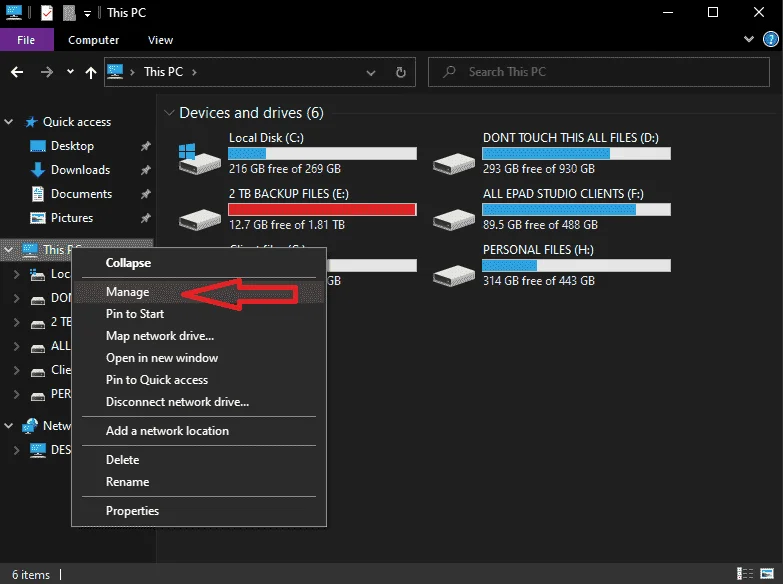Collapse the Quick access tree node
This screenshot has width=783, height=584.
8,121
